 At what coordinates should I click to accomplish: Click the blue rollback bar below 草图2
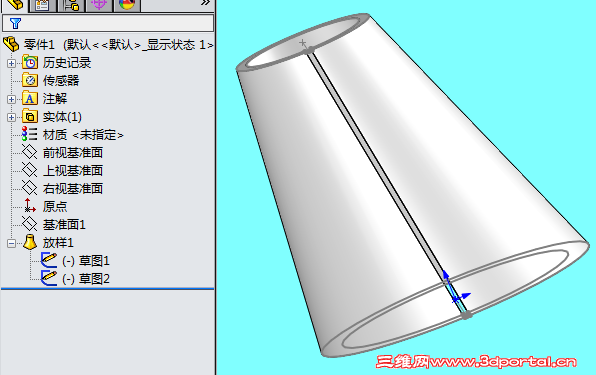(108, 289)
